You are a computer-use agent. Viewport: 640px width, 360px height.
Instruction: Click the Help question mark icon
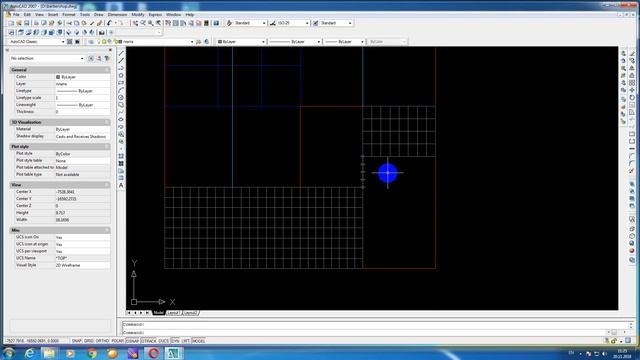click(216, 23)
